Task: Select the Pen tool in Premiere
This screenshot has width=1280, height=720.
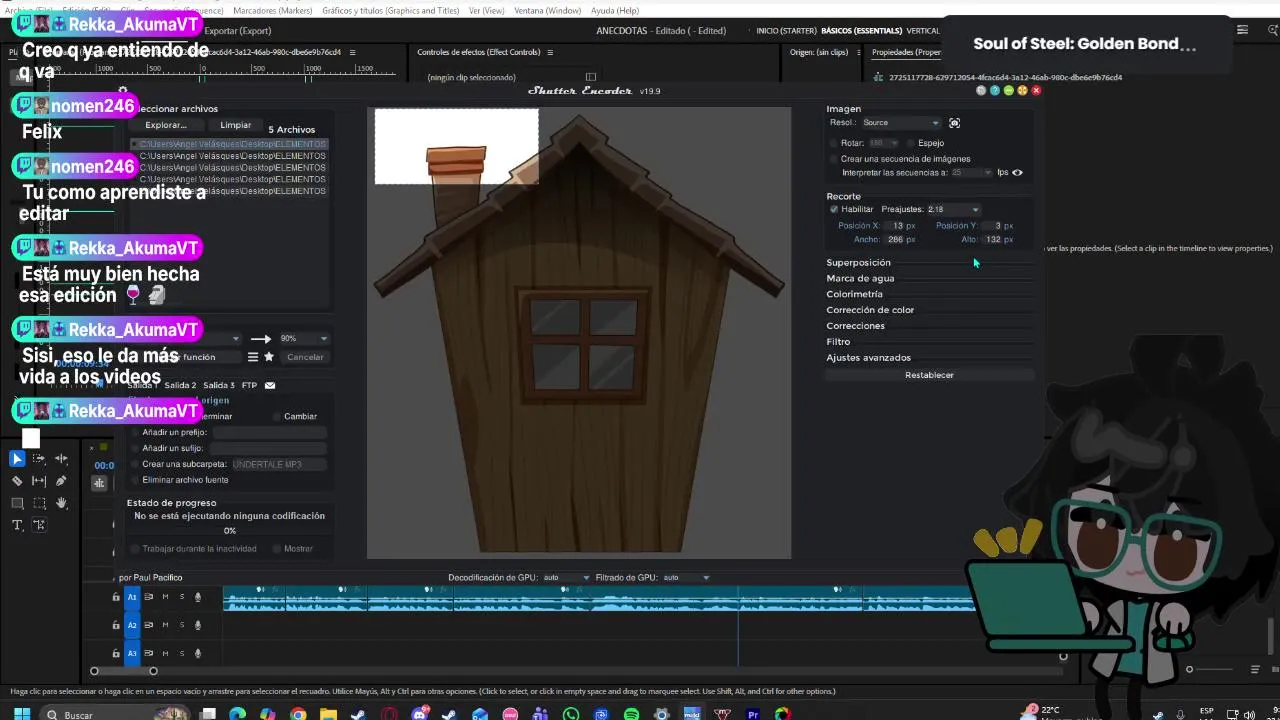Action: pos(61,481)
